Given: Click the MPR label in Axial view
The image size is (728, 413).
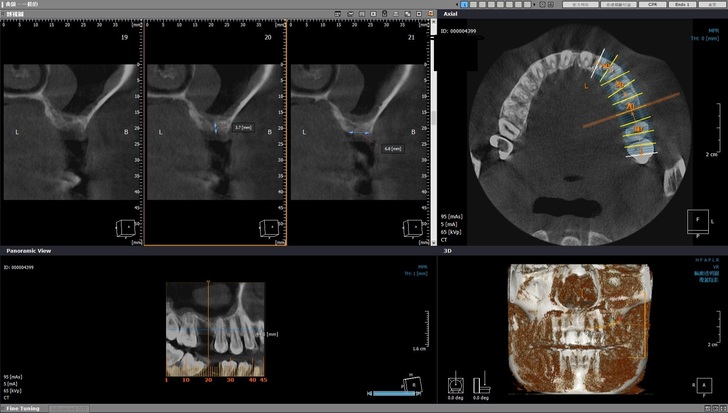Looking at the screenshot, I should point(714,31).
